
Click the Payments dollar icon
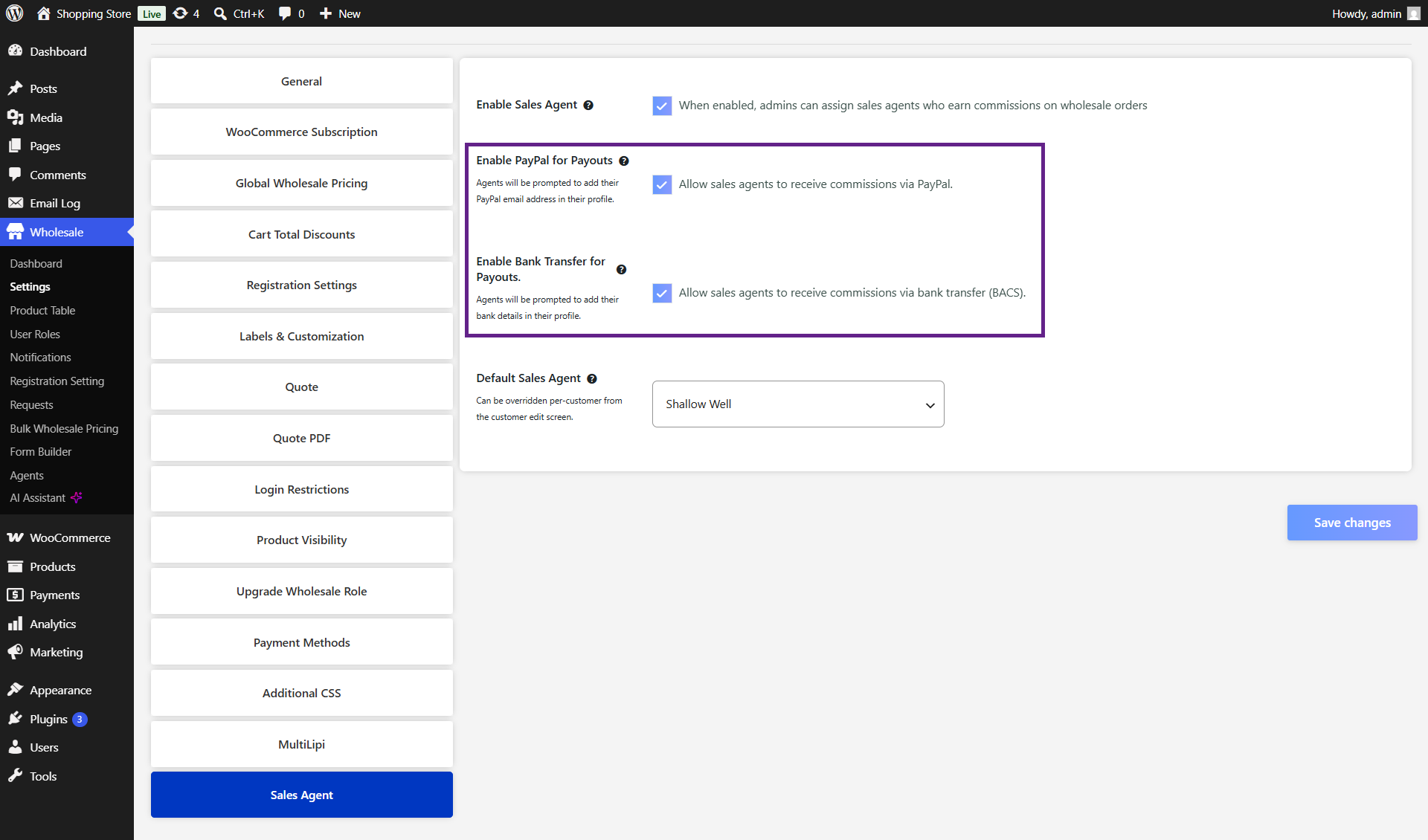15,595
